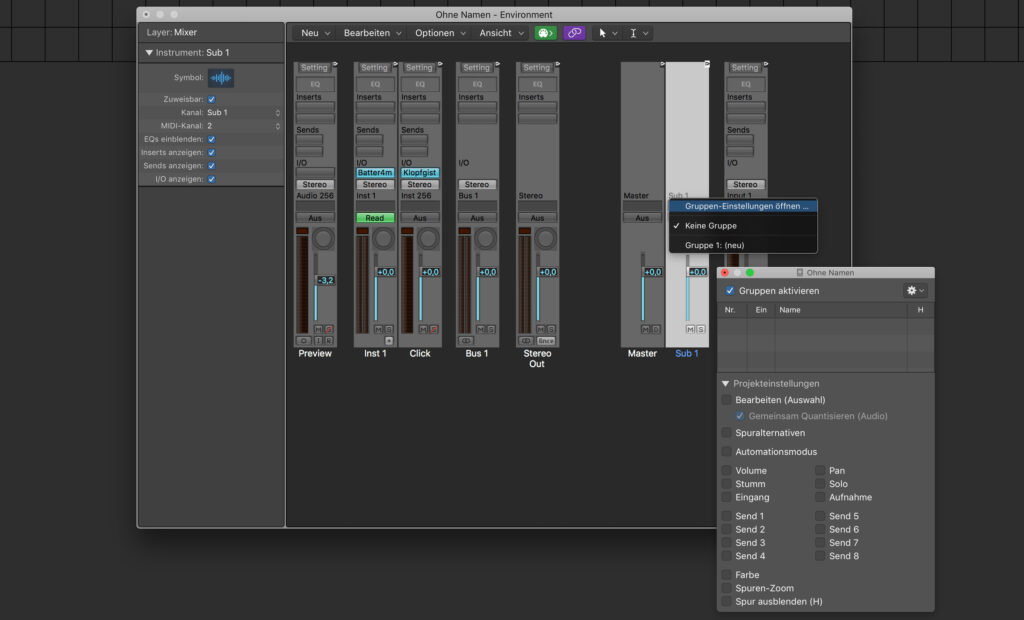Screen dimensions: 1024x620
Task: Open EQ on the Inst 1 strip
Action: pyautogui.click(x=375, y=84)
